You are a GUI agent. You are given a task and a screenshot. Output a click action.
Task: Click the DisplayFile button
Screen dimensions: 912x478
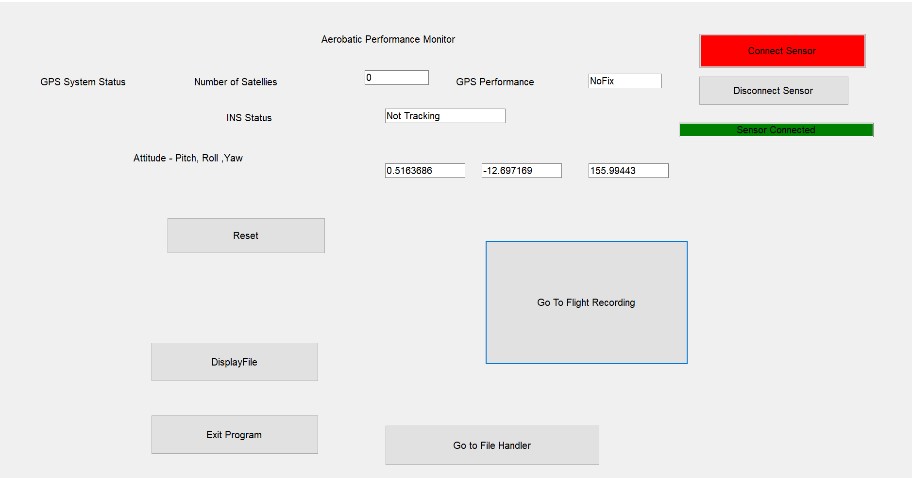[234, 362]
